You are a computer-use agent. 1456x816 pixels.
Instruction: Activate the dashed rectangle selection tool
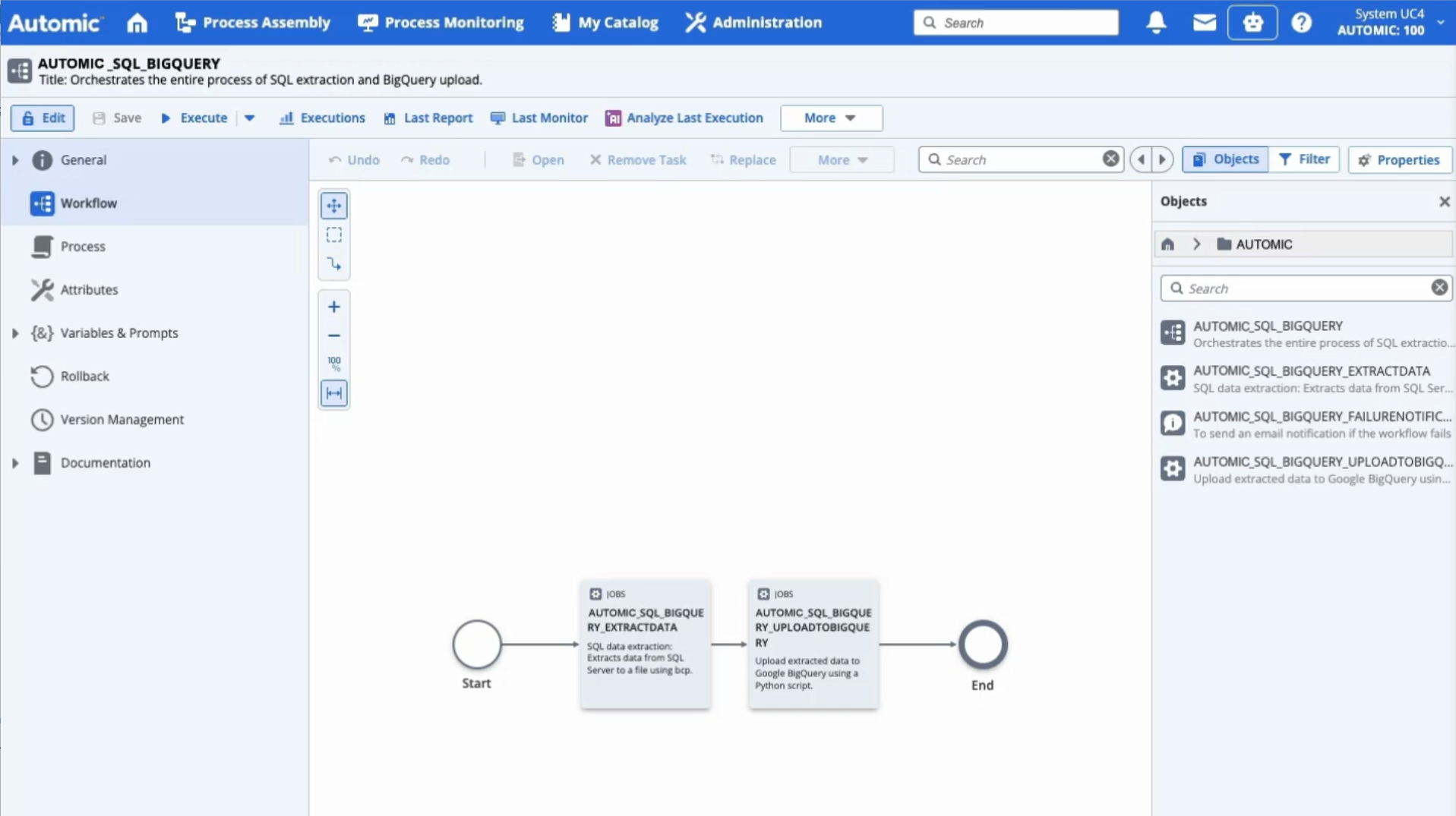pyautogui.click(x=334, y=235)
